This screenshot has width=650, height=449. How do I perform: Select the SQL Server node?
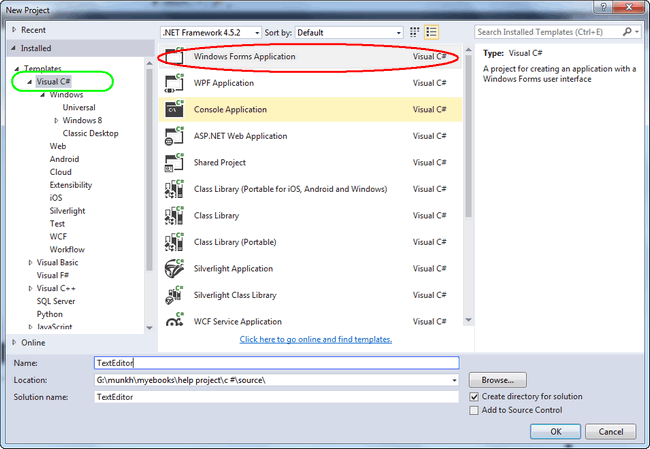[56, 301]
